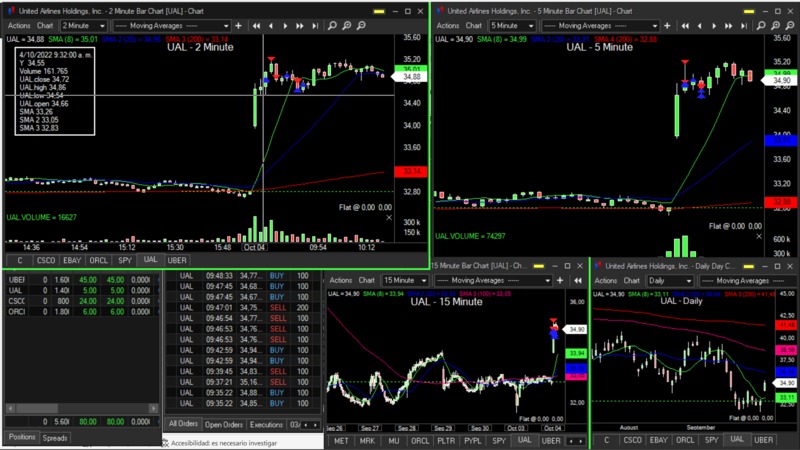Open the 2 Minute interval dropdown
Screen dimensions: 800x450
click(x=101, y=25)
